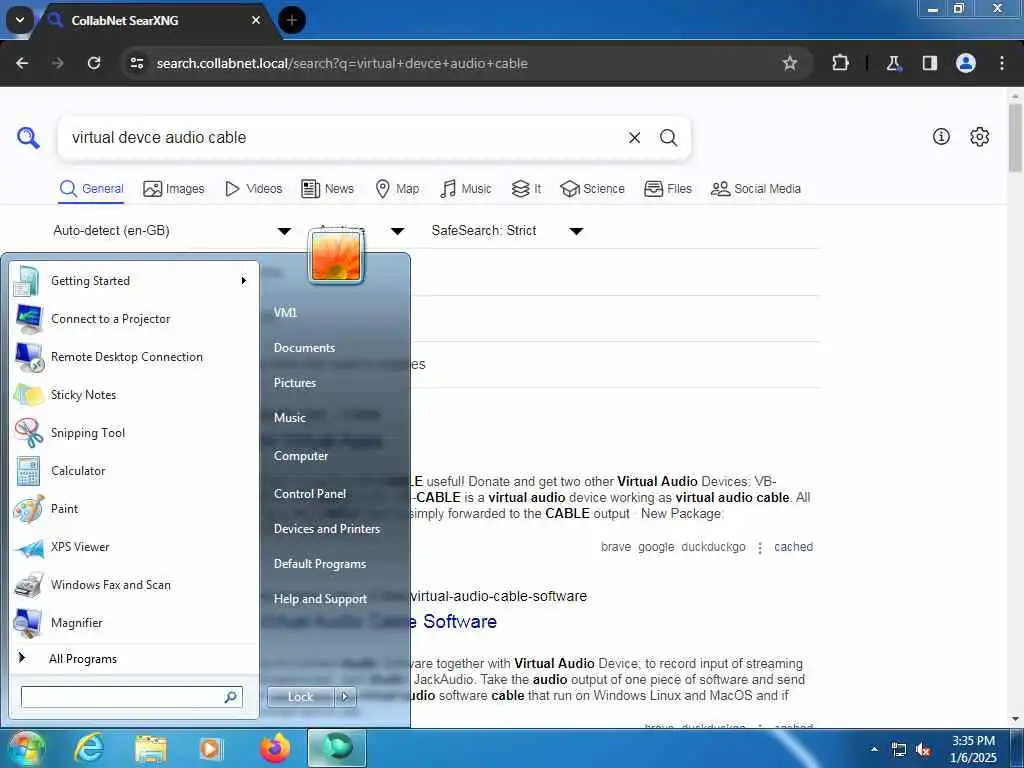Open Chrome extensions puzzle icon
This screenshot has width=1024, height=768.
840,63
